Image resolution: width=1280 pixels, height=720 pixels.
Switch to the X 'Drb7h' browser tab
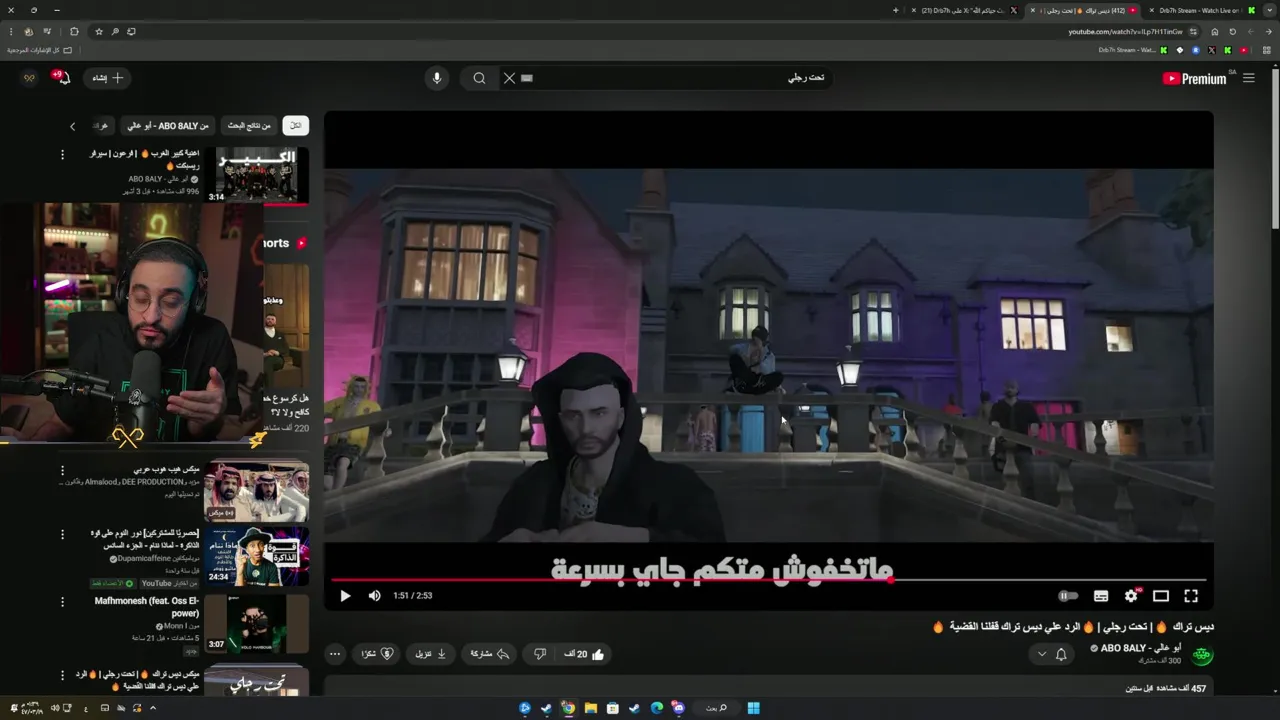coord(967,10)
